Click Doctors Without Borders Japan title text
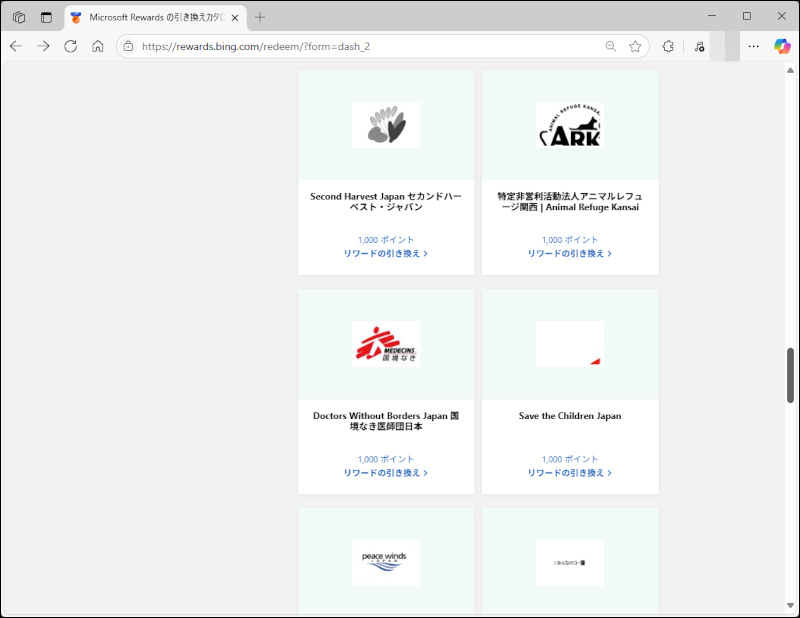 386,421
